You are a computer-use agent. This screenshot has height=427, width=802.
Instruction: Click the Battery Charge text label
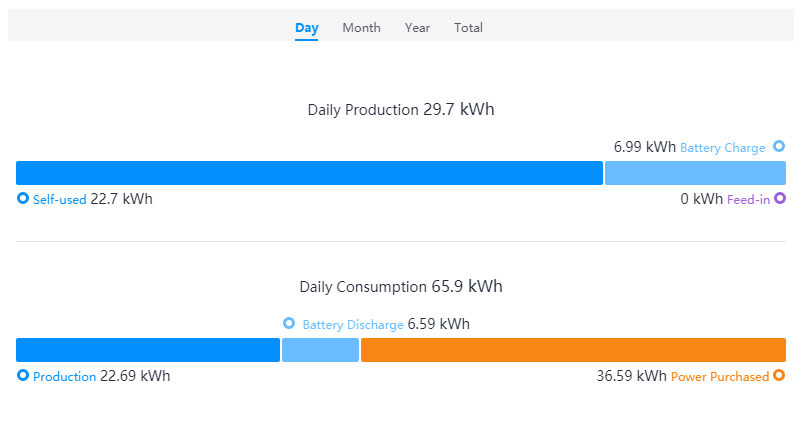pos(722,148)
